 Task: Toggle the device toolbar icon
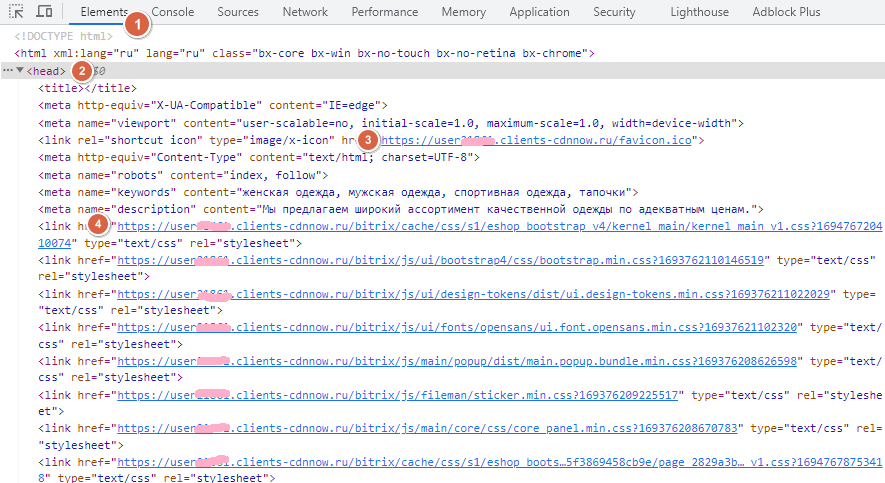tap(44, 12)
